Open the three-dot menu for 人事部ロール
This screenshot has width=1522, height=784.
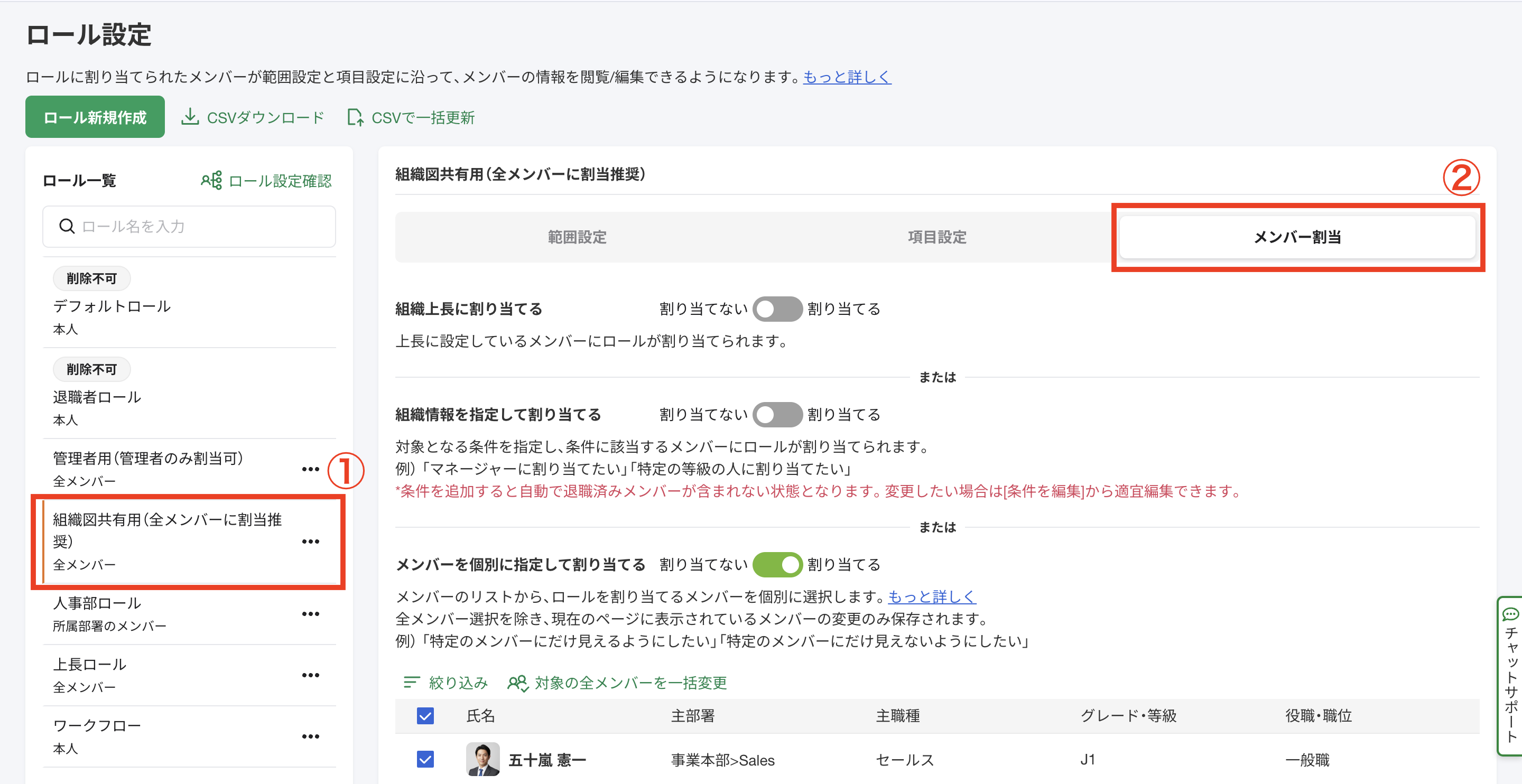click(310, 614)
